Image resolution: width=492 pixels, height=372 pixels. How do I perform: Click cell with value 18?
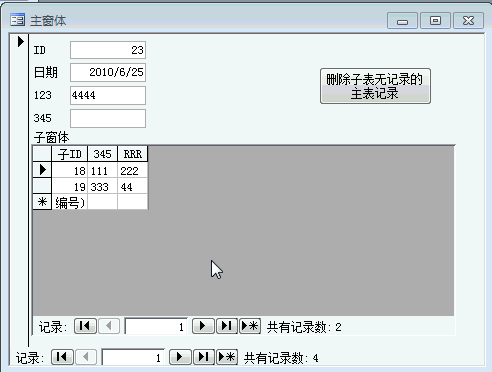(x=70, y=170)
